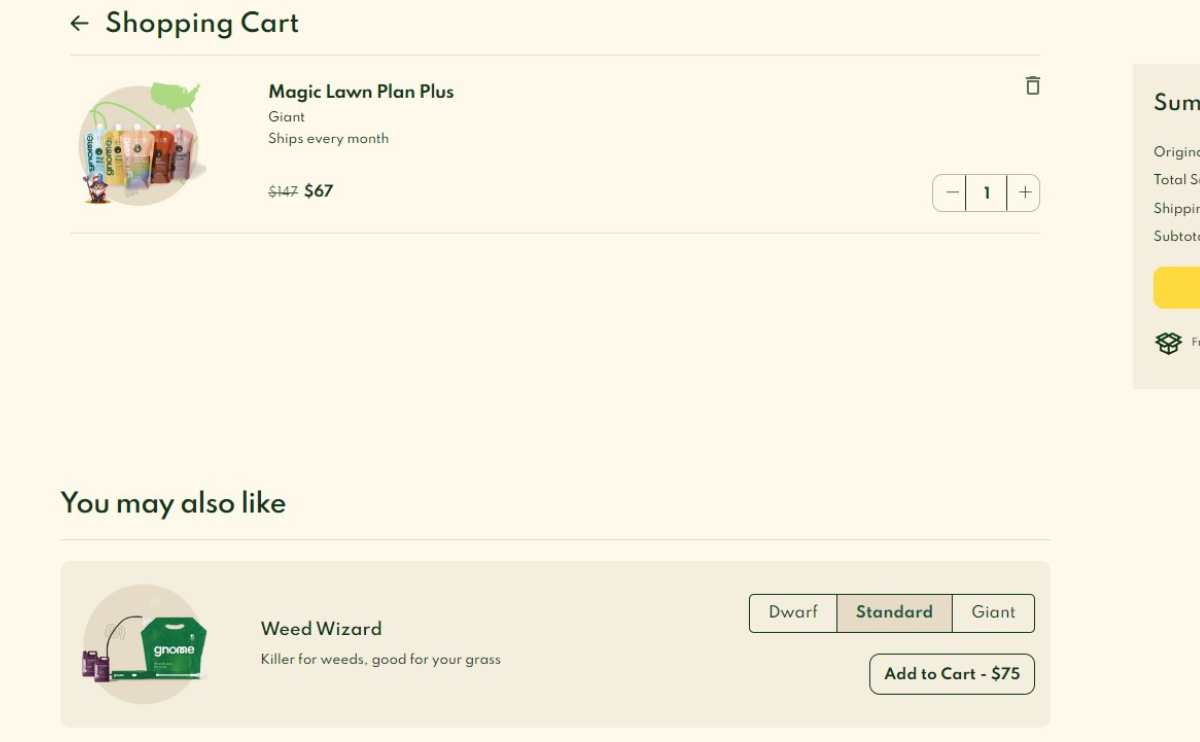Click the crossed-out $147 price
The width and height of the screenshot is (1200, 742).
point(283,192)
